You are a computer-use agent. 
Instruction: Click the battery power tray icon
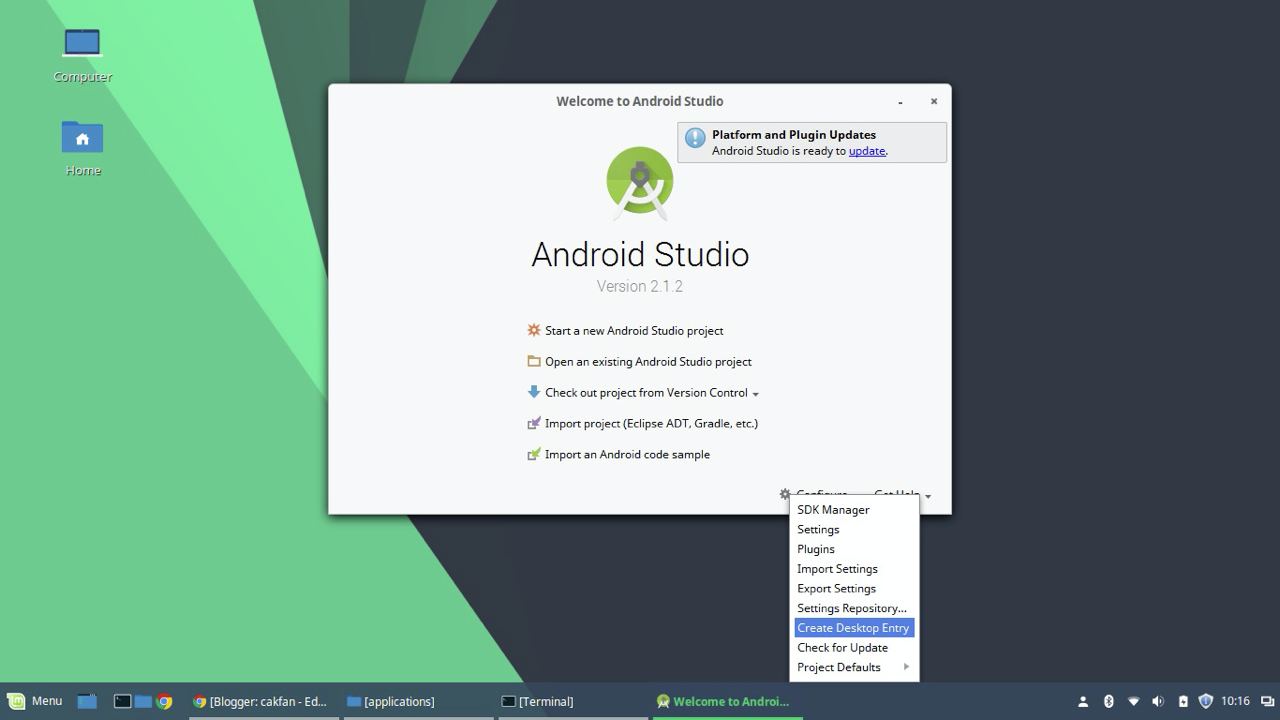(x=1183, y=701)
